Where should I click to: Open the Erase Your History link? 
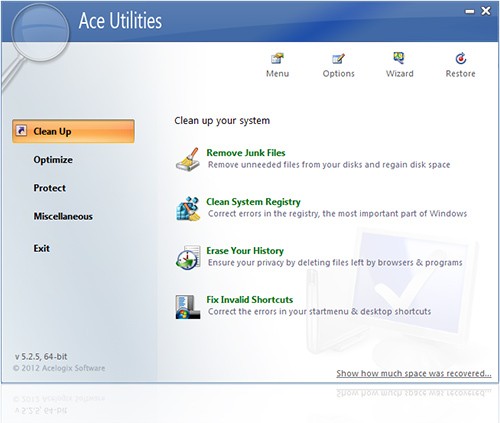point(245,251)
